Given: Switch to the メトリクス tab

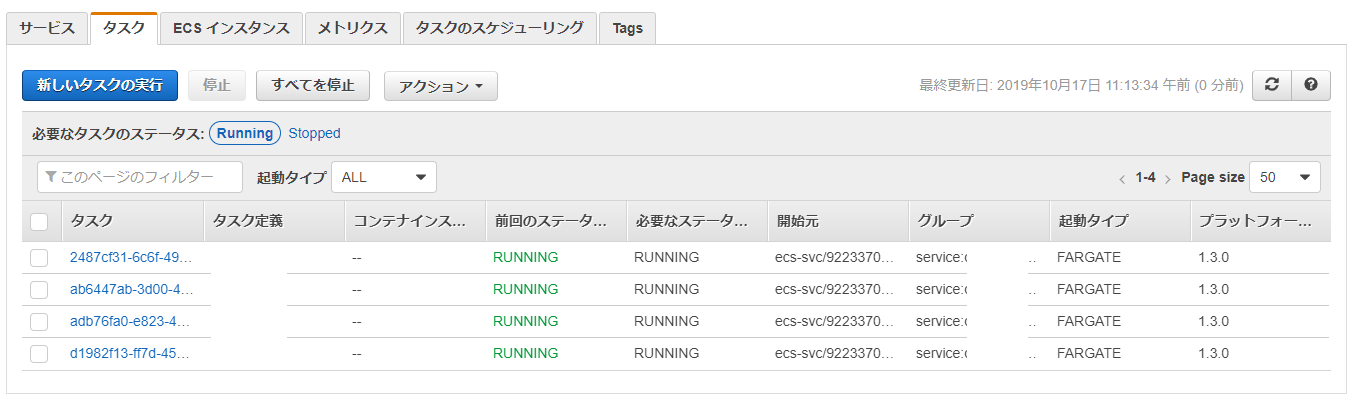Looking at the screenshot, I should tap(352, 28).
